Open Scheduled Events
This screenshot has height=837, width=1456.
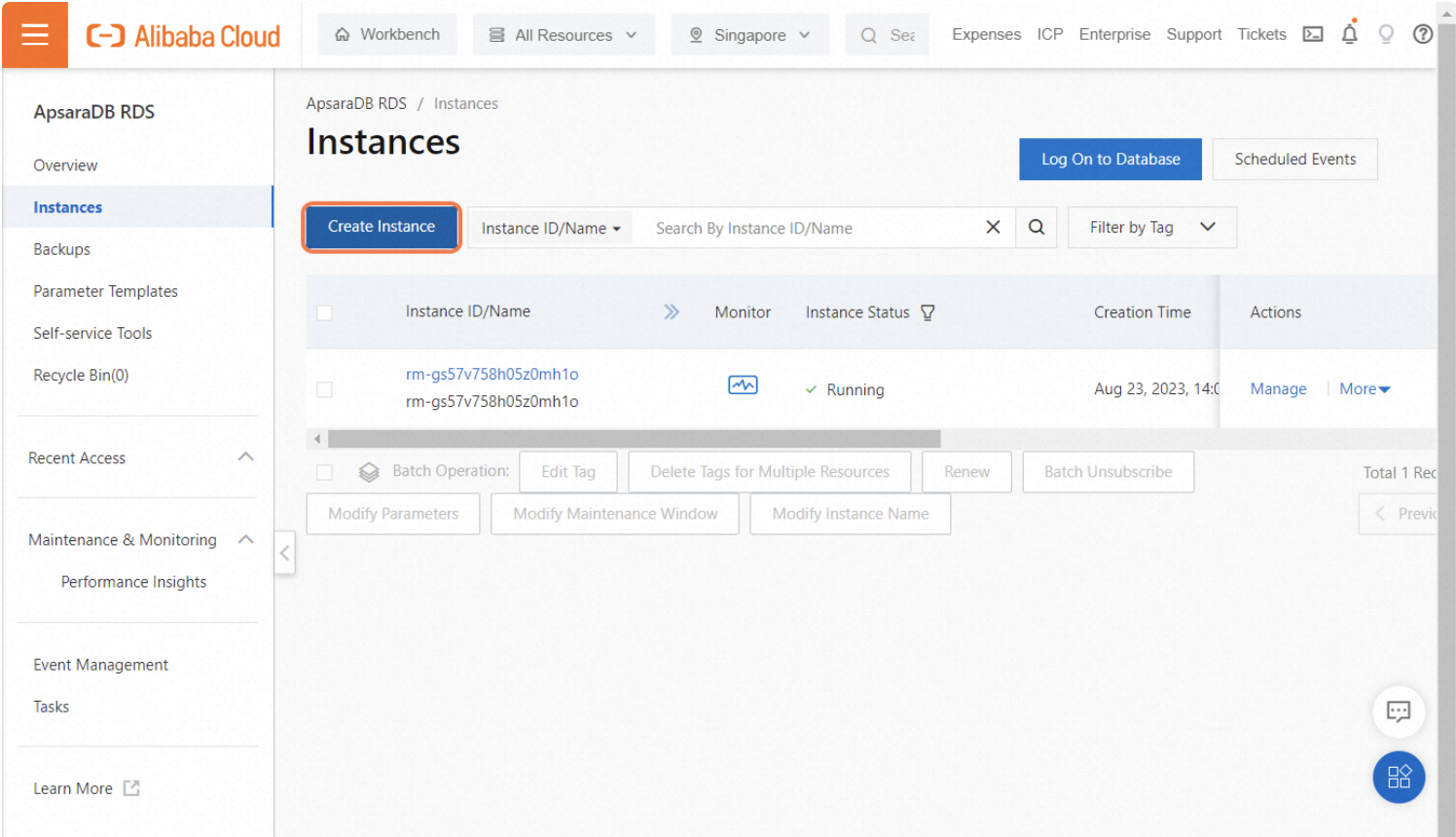[x=1295, y=159]
